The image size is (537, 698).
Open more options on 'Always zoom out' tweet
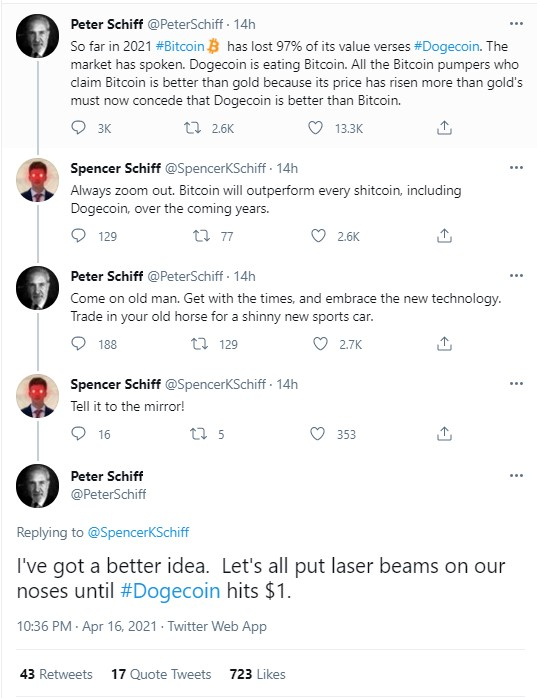(x=516, y=168)
